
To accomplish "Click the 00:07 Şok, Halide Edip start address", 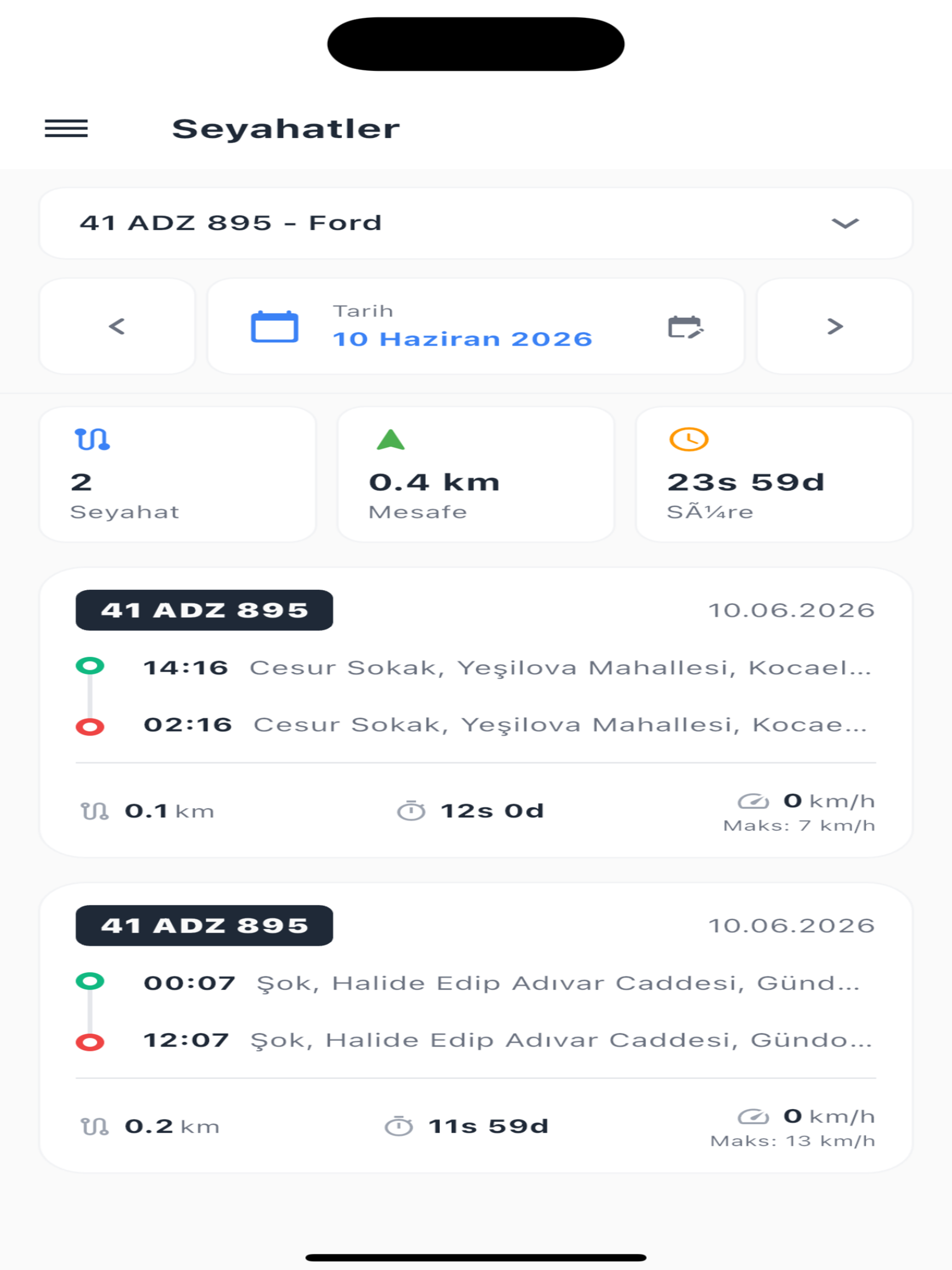I will 501,983.
